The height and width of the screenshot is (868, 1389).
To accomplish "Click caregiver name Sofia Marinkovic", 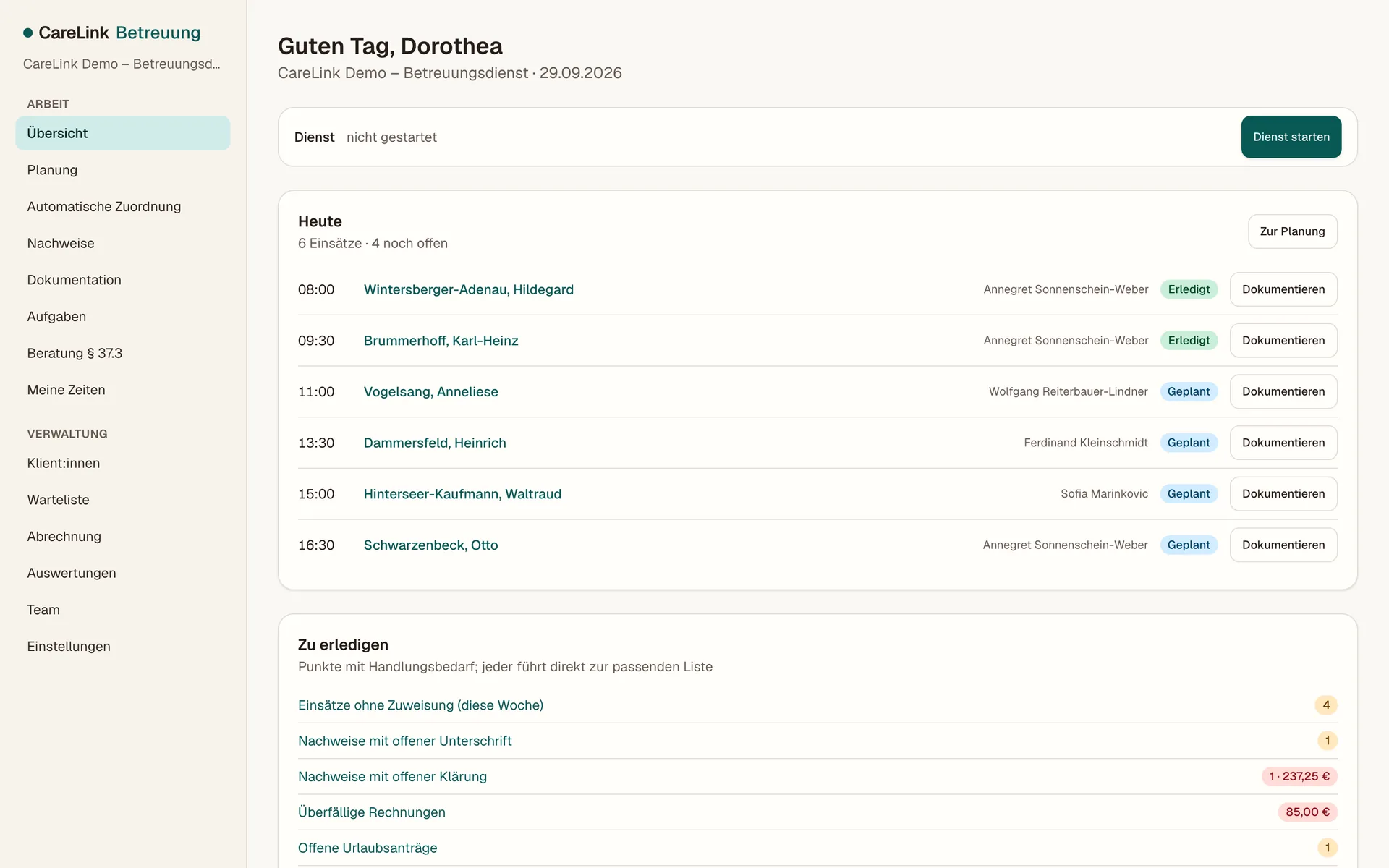I will (x=1104, y=494).
